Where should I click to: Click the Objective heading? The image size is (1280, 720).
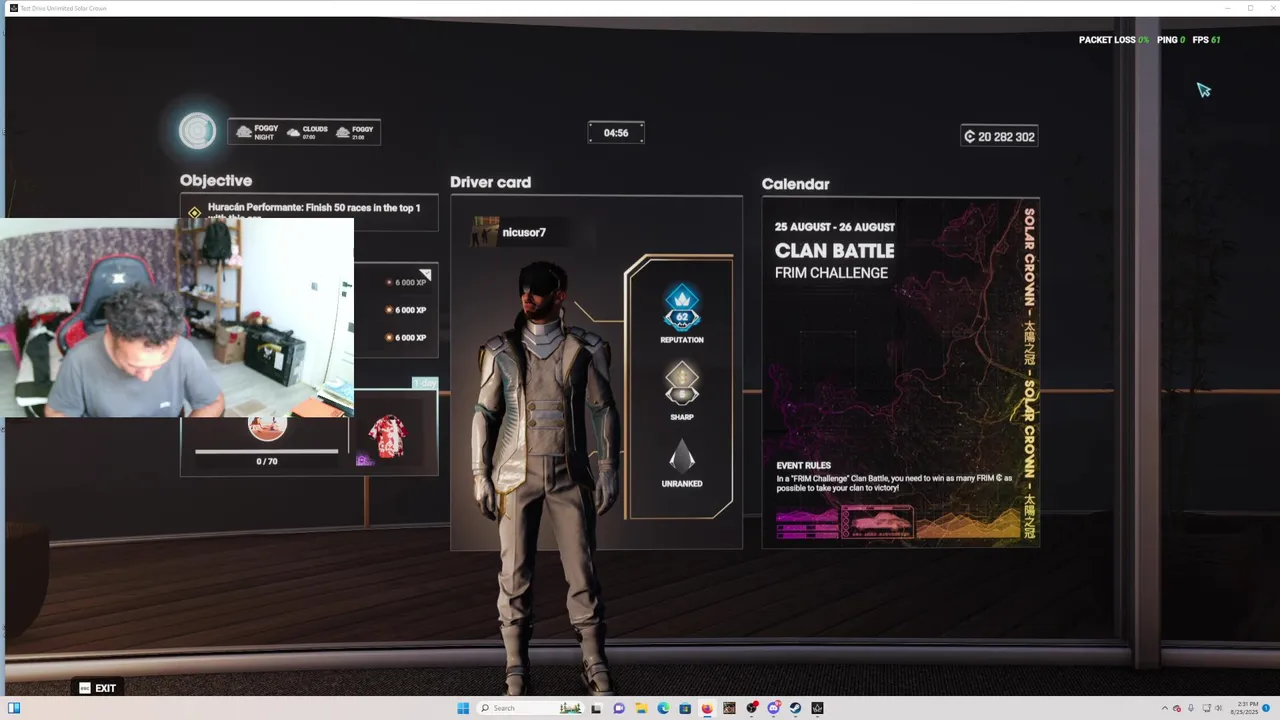[x=216, y=181]
